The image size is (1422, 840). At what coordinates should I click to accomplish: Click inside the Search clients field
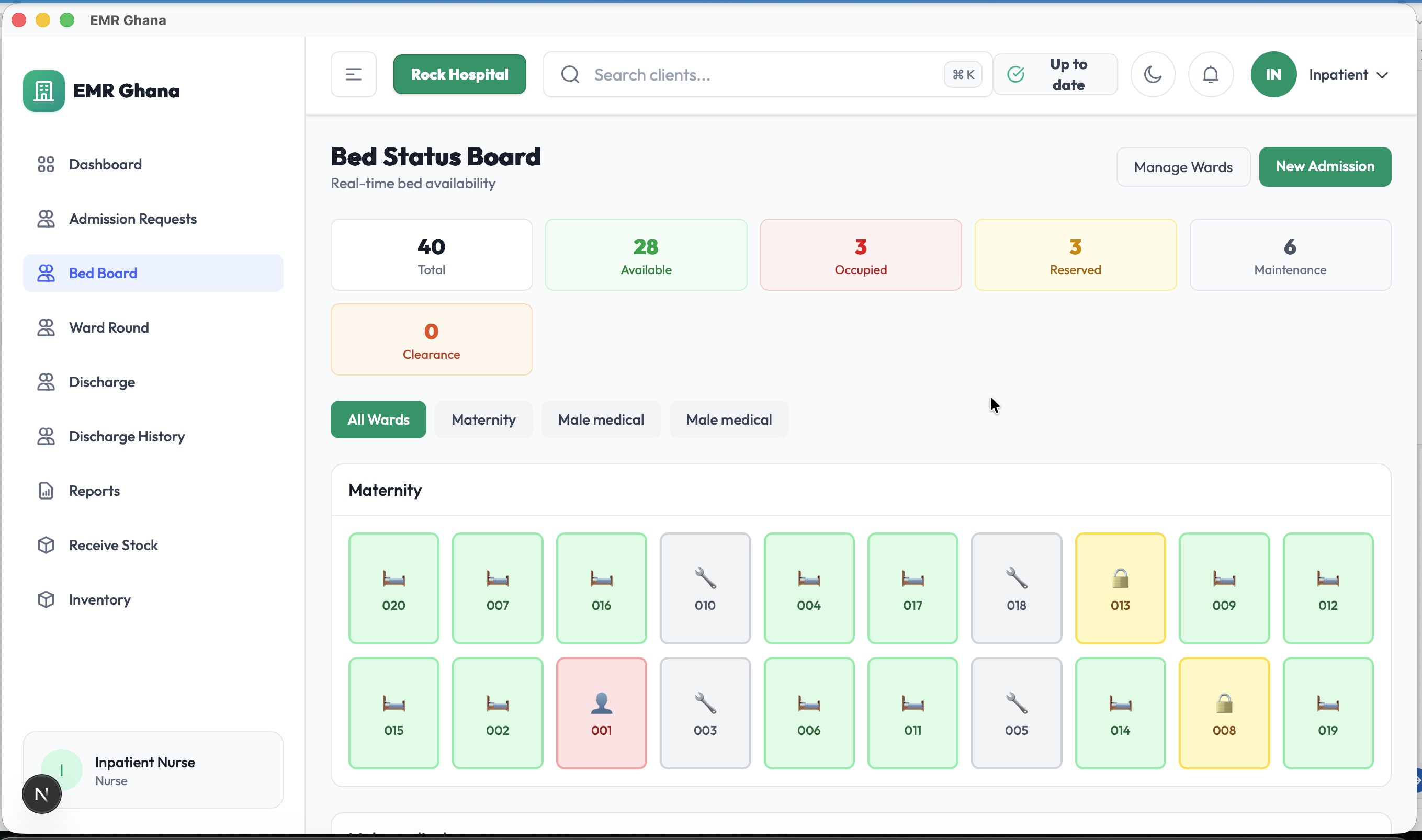(x=736, y=74)
